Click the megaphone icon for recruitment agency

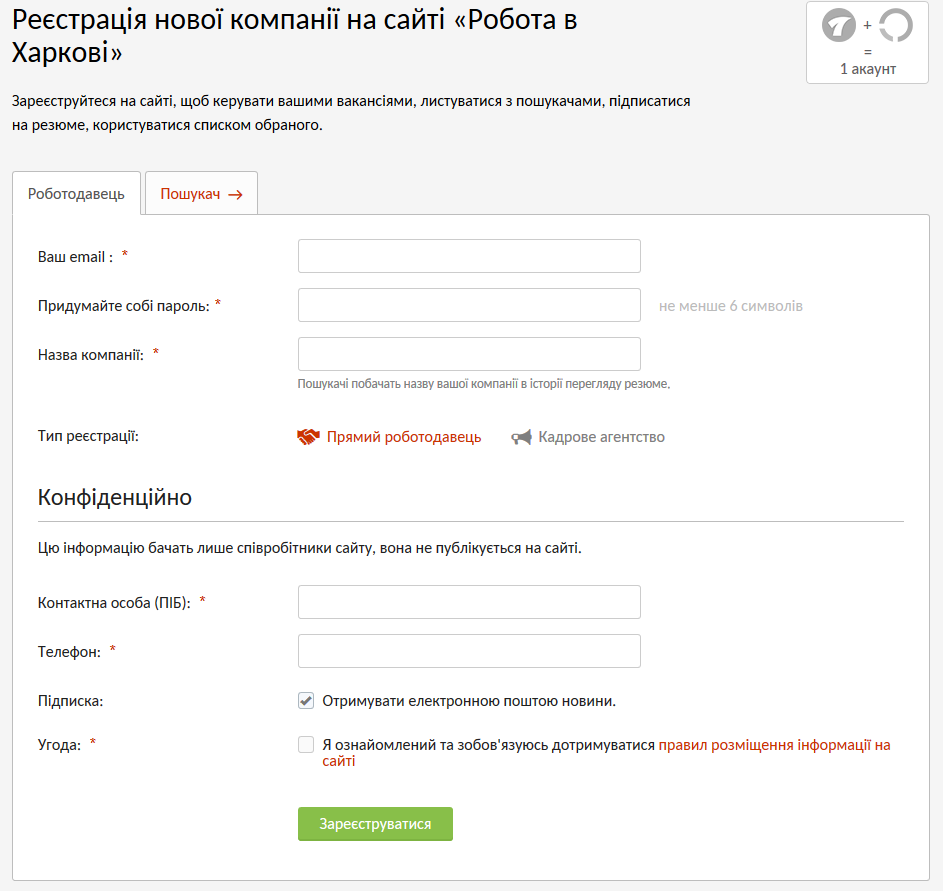[521, 437]
